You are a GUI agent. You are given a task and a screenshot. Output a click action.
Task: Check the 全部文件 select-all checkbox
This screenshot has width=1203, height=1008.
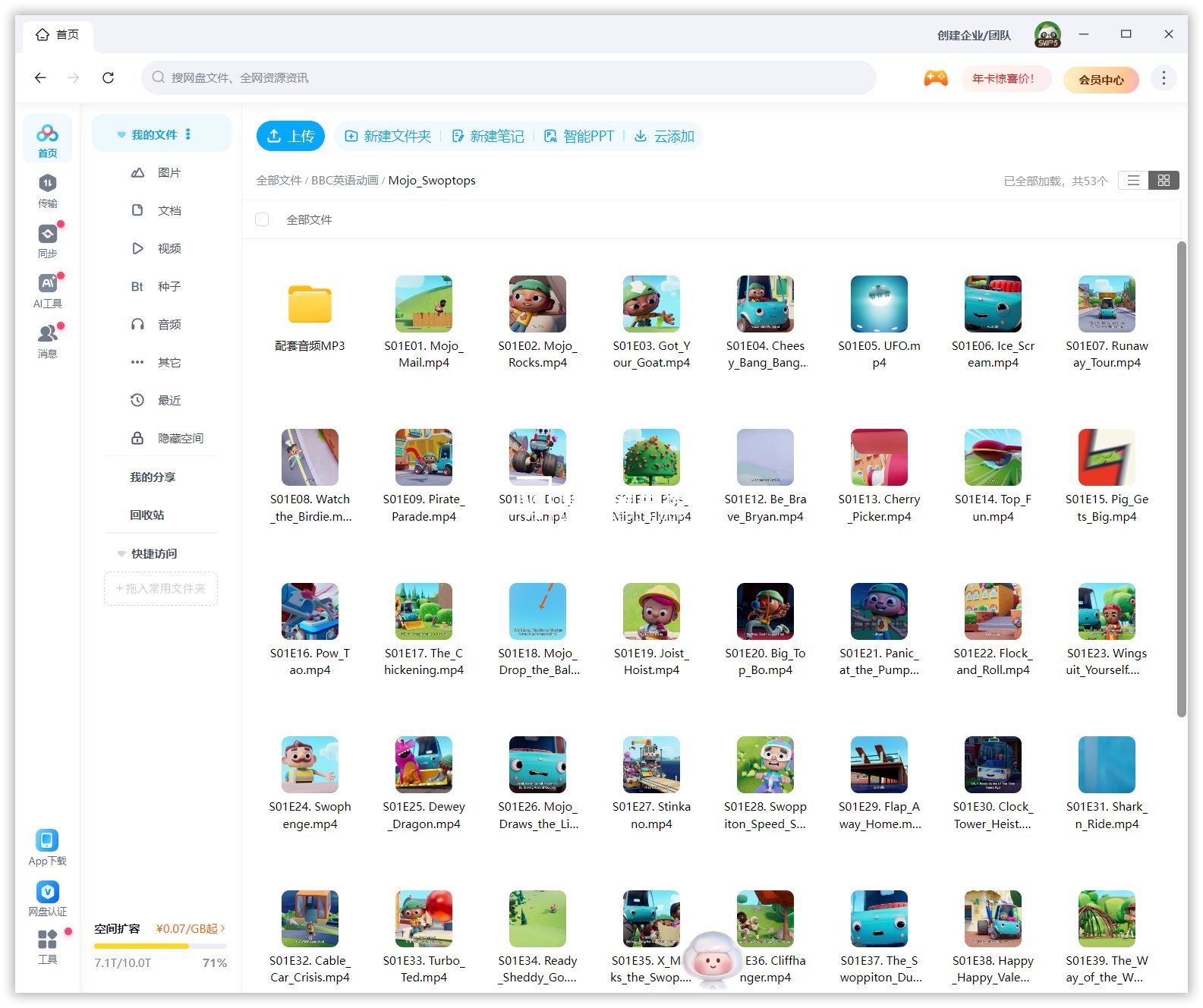(263, 219)
